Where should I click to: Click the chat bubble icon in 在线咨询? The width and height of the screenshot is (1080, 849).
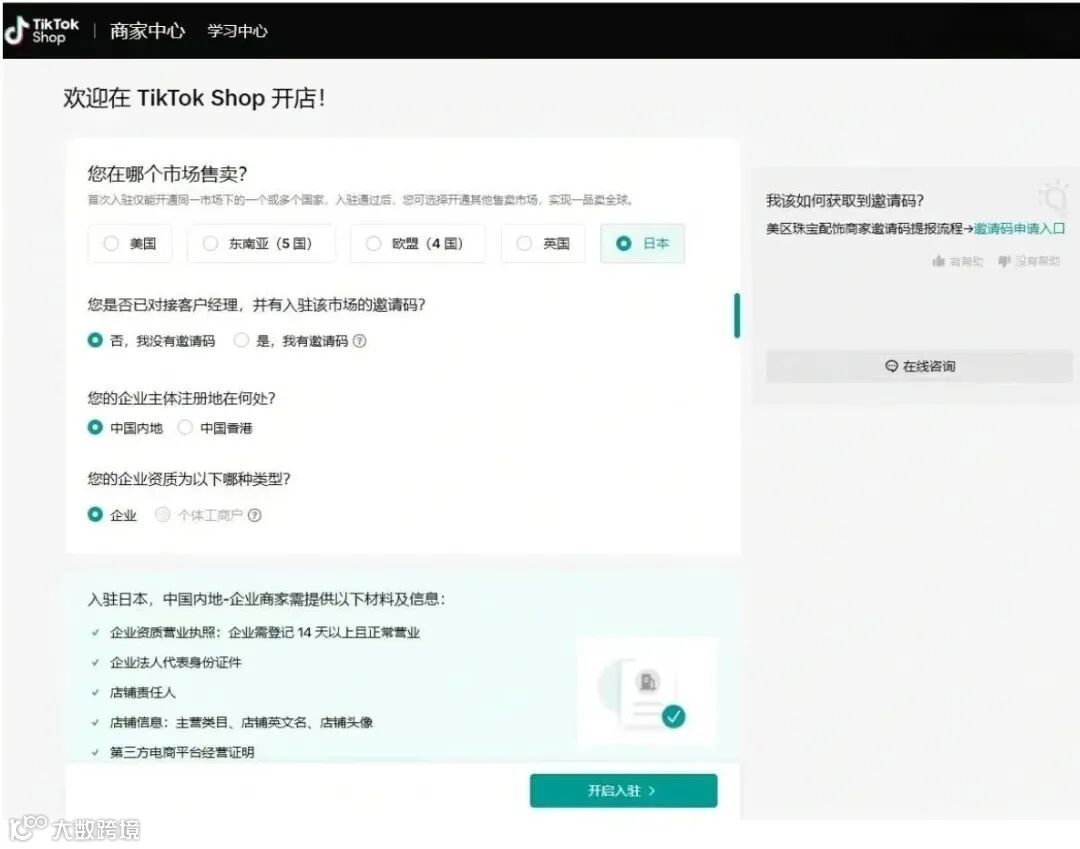(x=891, y=366)
